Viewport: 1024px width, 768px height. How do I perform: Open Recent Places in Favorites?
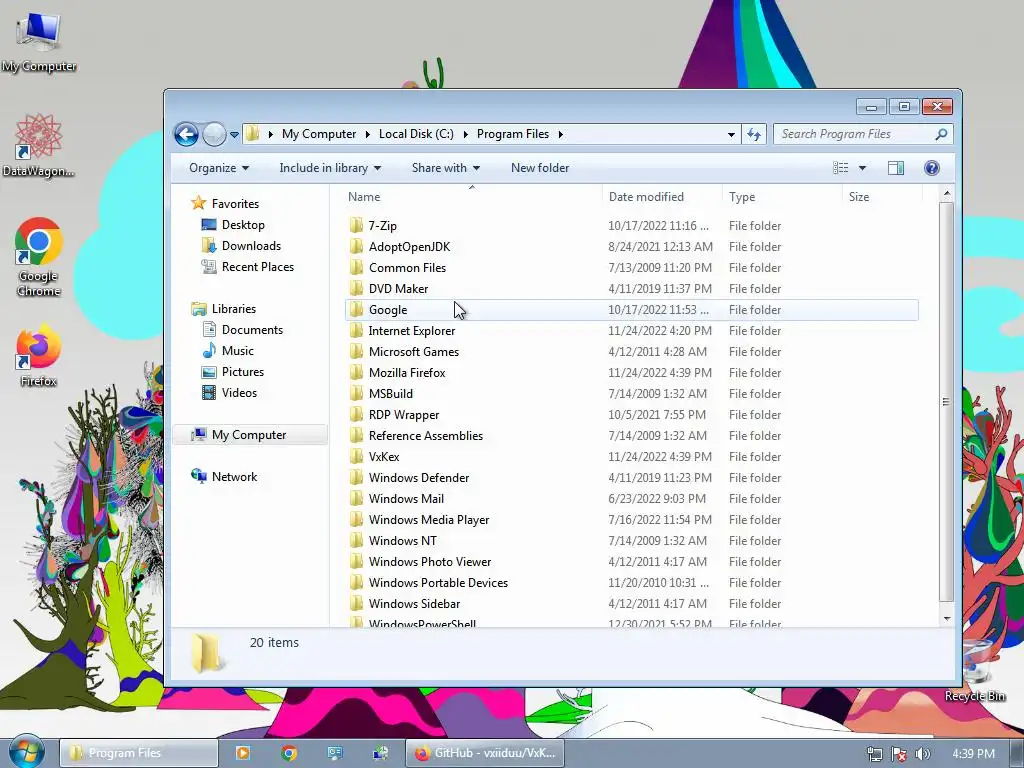click(x=257, y=266)
